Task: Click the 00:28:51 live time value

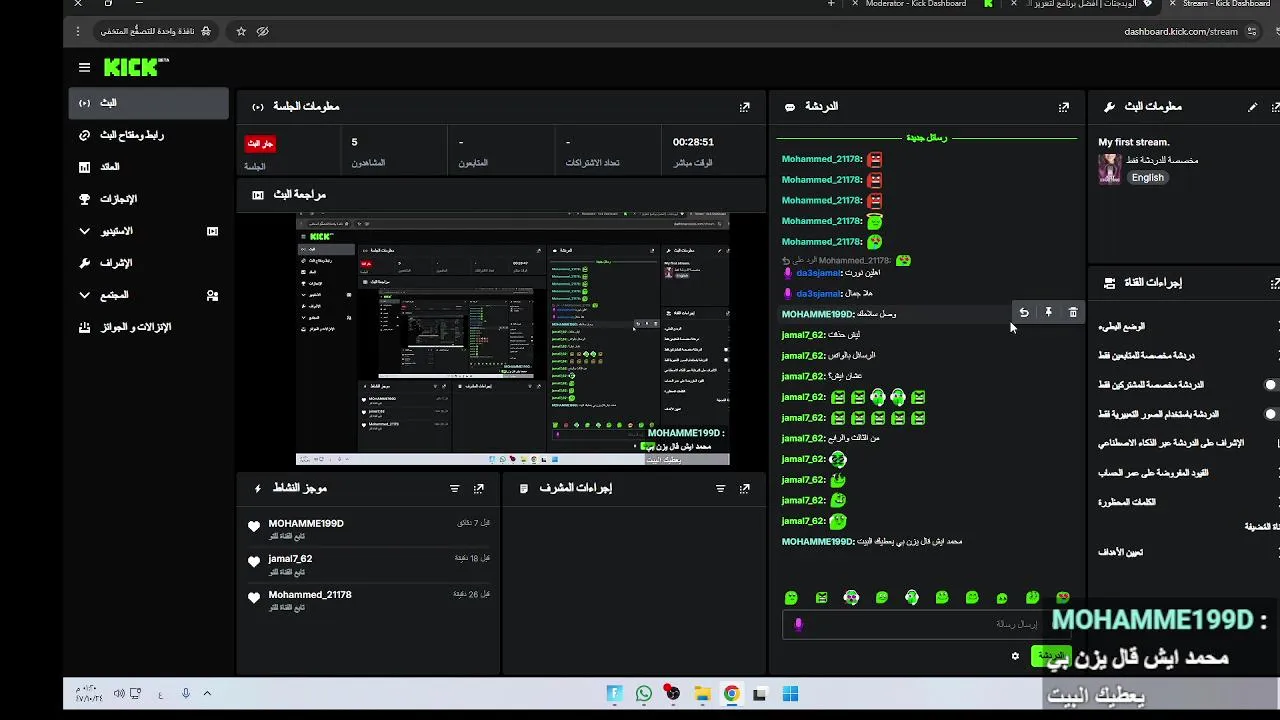Action: 693,143
